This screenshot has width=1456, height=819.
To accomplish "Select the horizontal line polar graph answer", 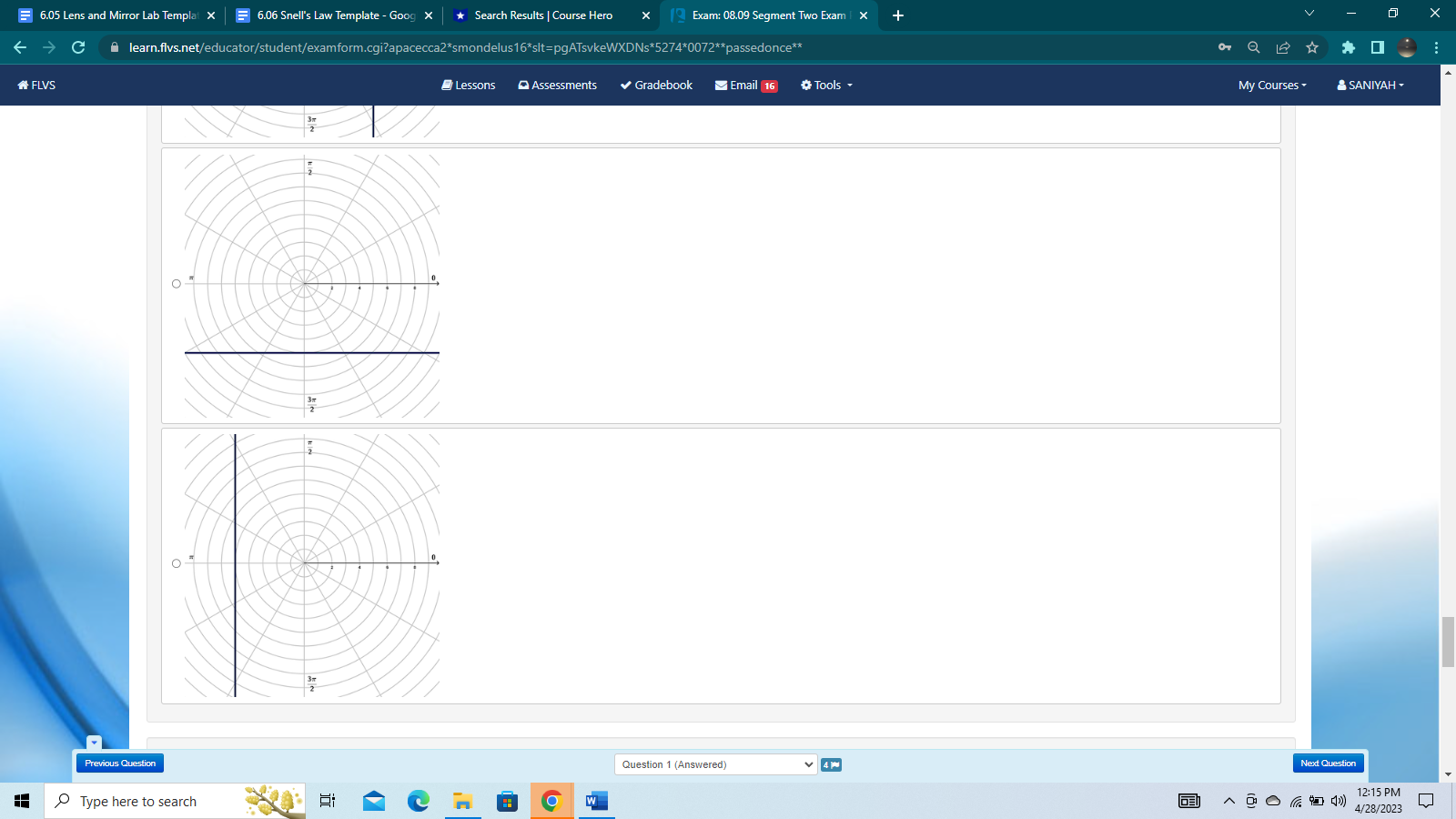I will (176, 283).
